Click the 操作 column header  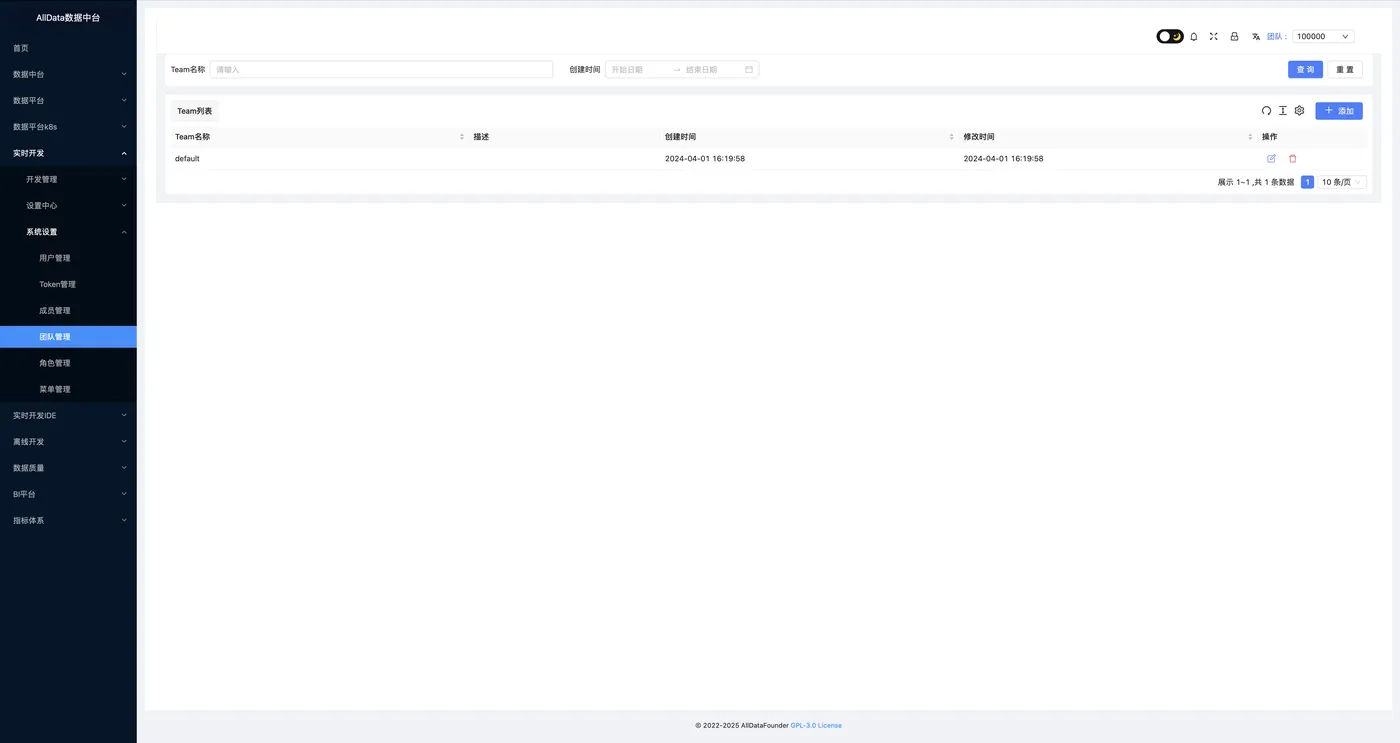tap(1269, 136)
